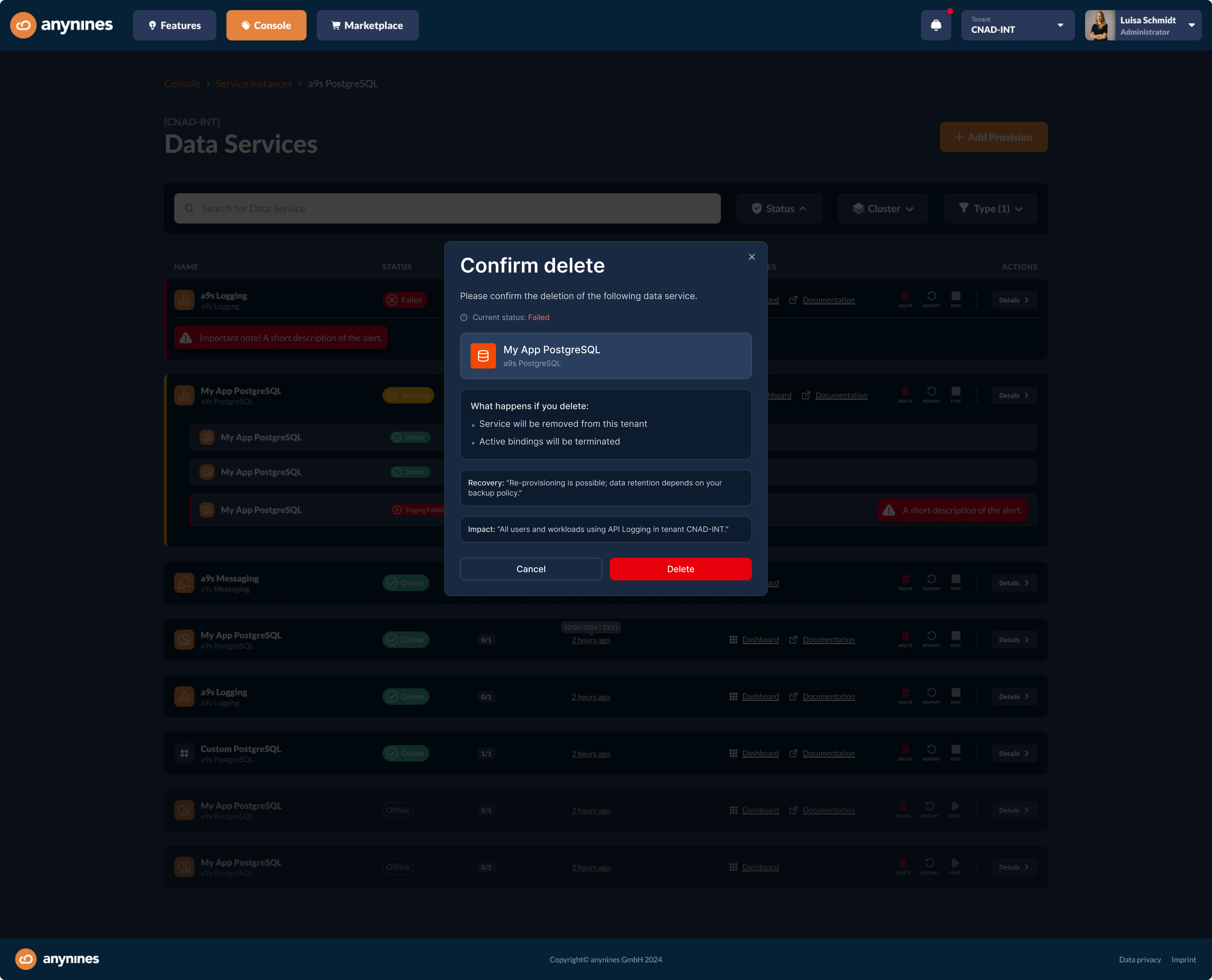Click the 'Service will be removed from this tenant' text
Viewport: 1212px width, 980px height.
coord(563,424)
